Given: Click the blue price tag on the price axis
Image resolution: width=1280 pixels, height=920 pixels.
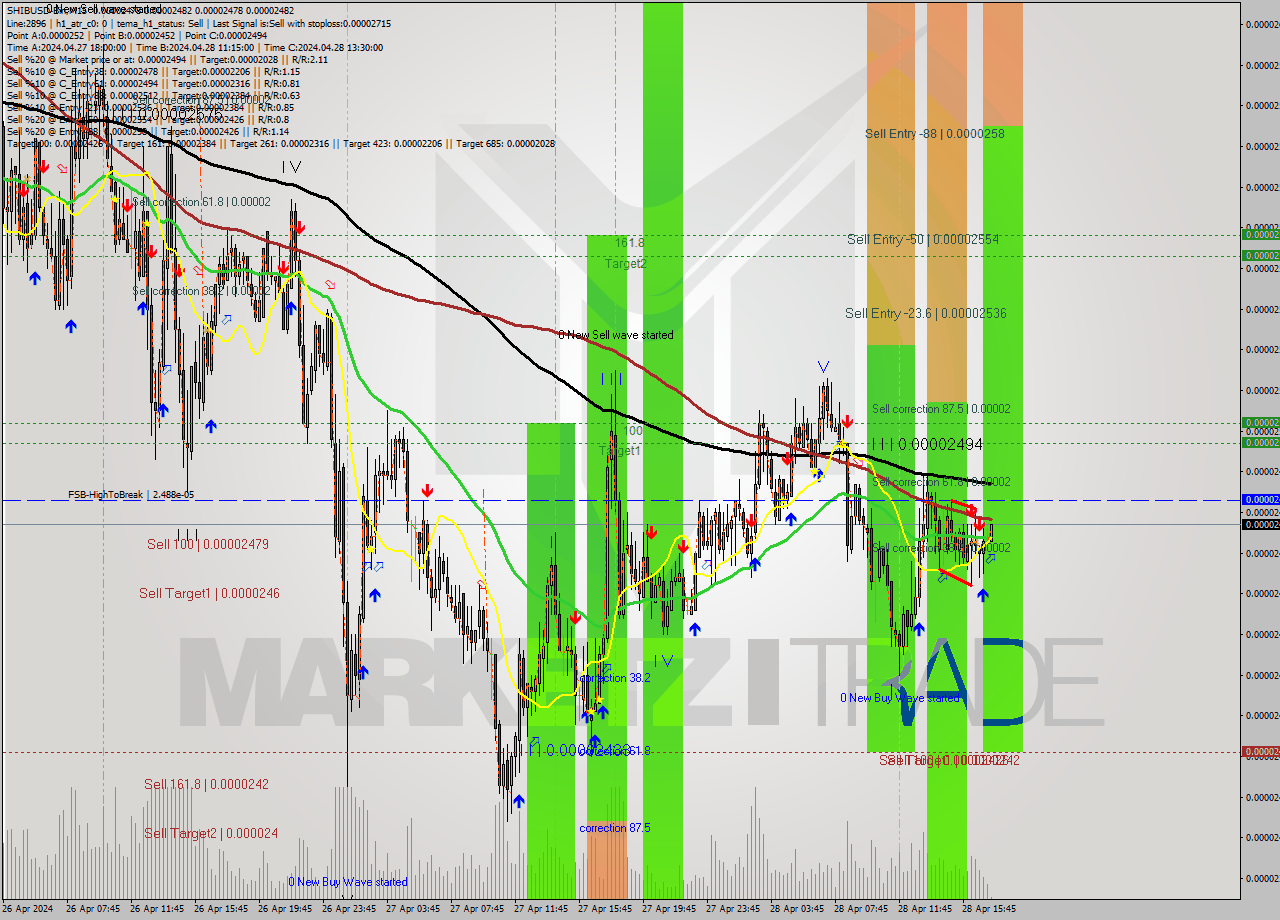Looking at the screenshot, I should (x=1260, y=499).
